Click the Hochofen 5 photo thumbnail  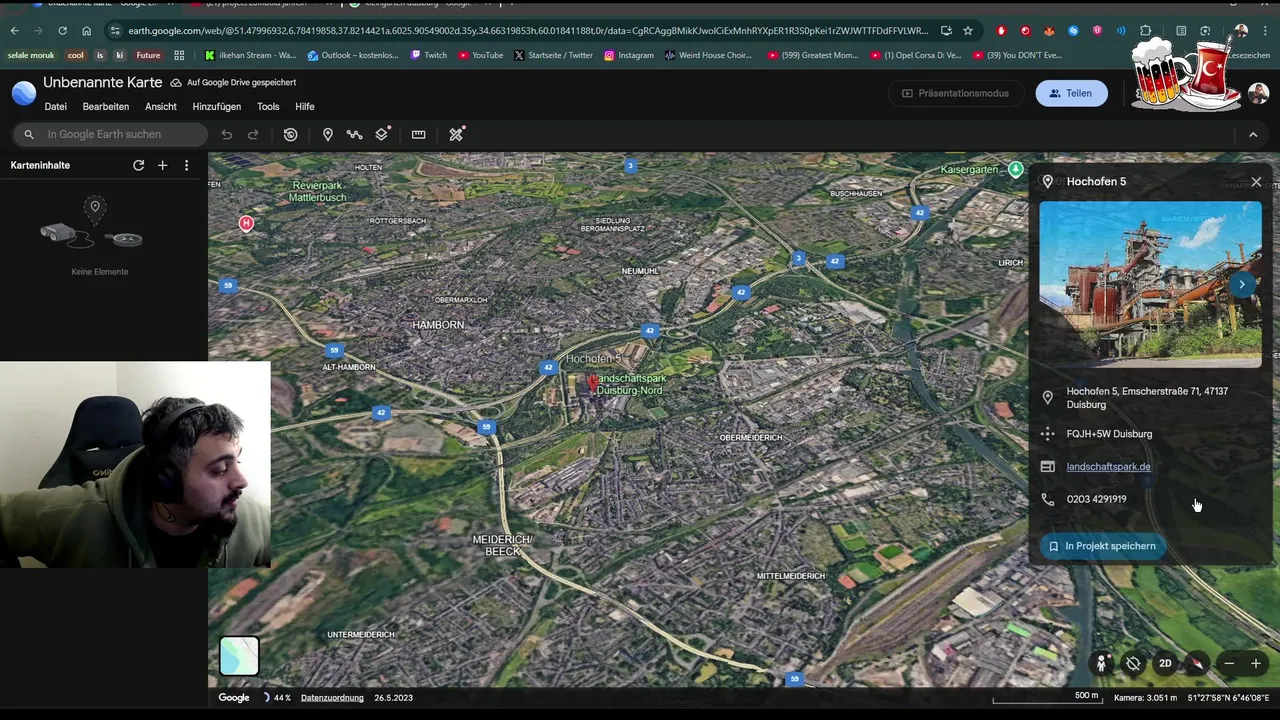[1150, 284]
